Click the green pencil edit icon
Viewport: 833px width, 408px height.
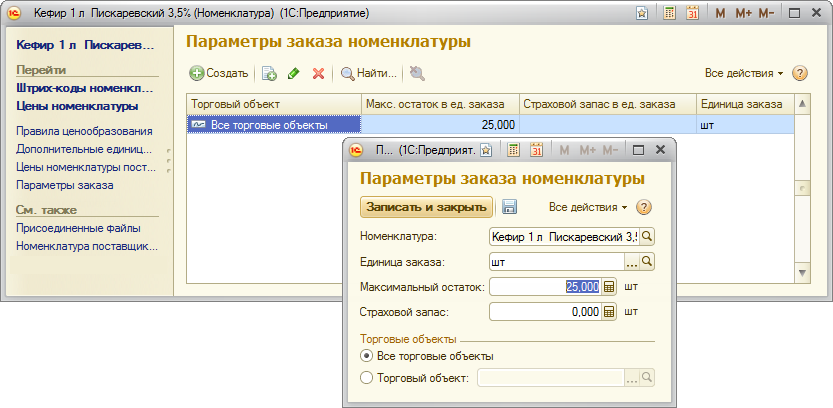(x=293, y=73)
